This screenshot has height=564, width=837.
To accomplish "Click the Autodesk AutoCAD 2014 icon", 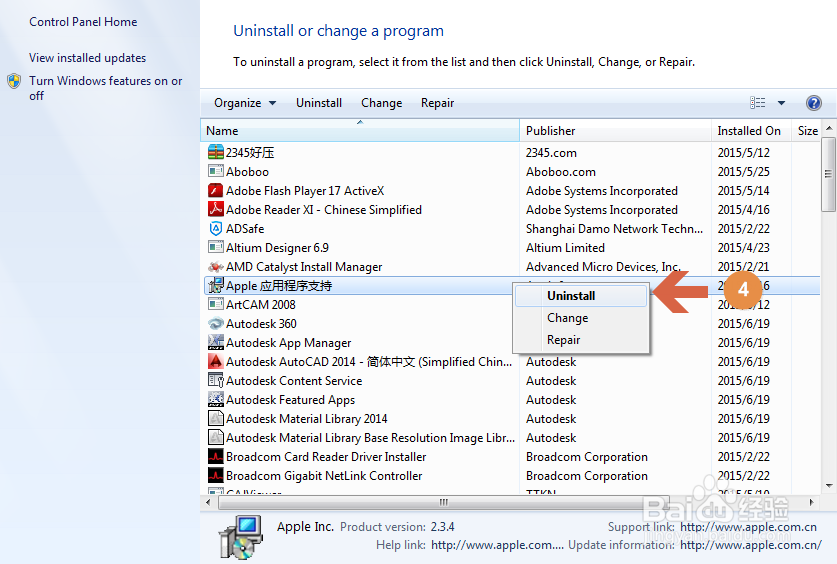I will [x=216, y=361].
